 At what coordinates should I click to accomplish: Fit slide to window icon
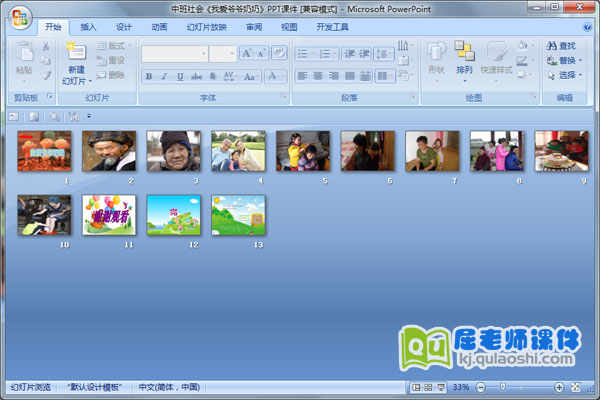click(x=576, y=387)
